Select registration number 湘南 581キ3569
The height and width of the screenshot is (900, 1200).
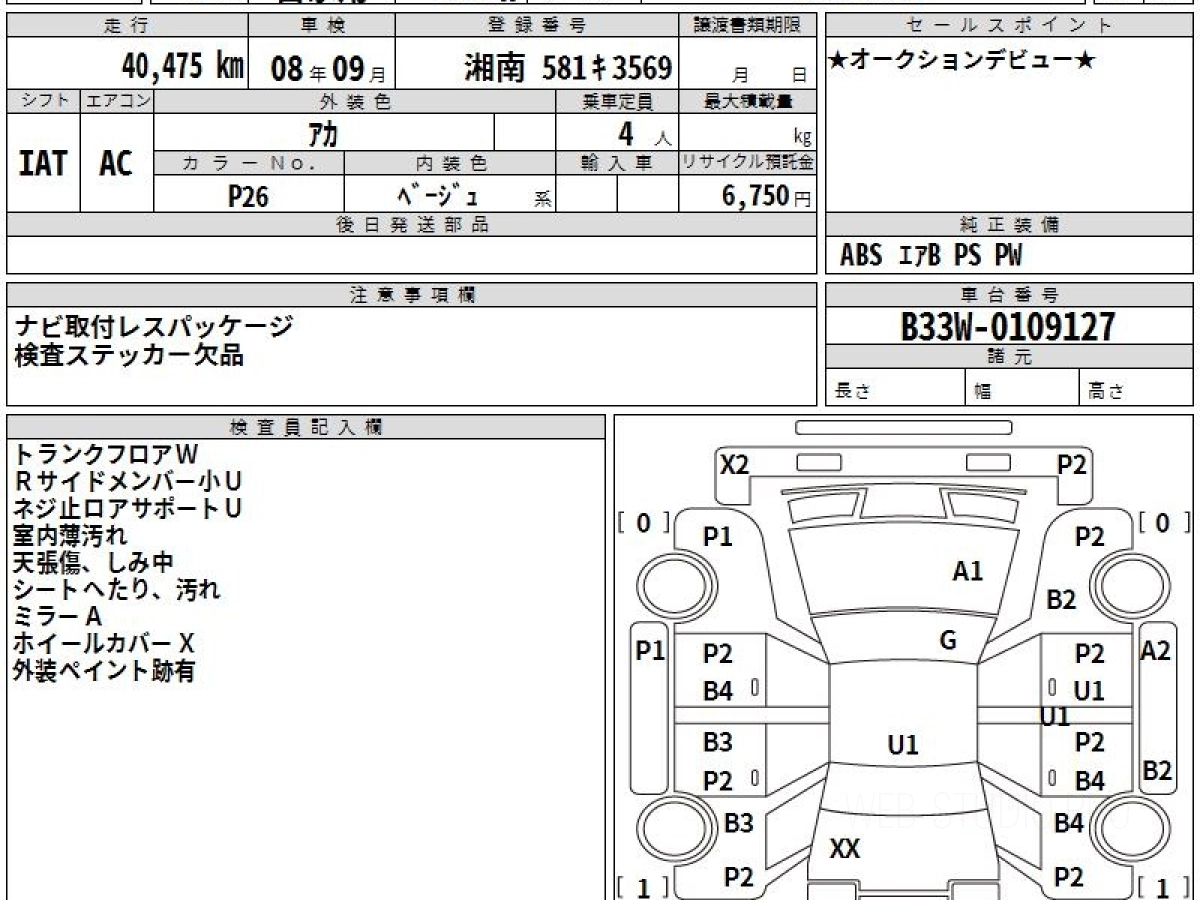click(567, 68)
